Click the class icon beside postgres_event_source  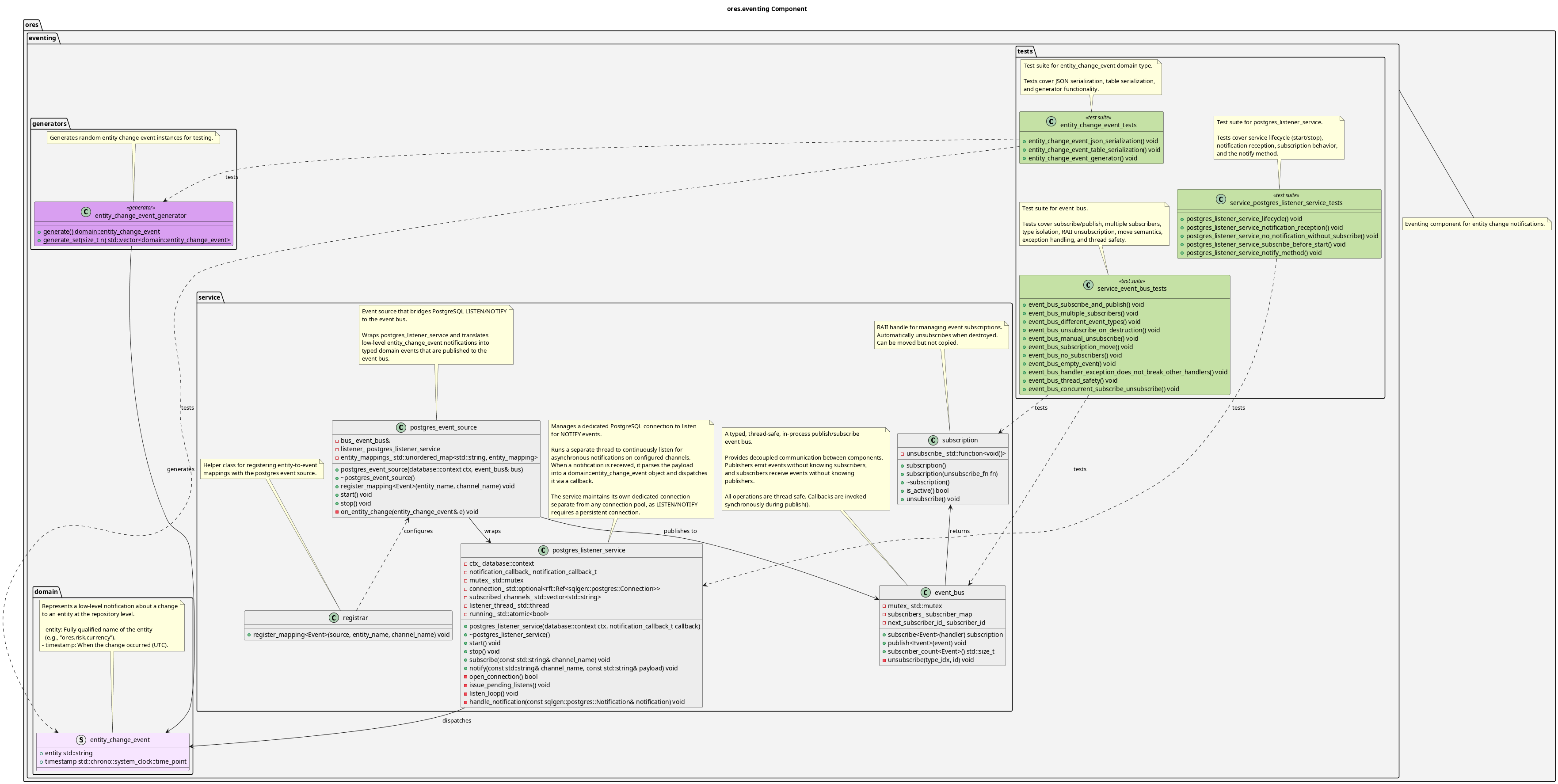click(x=401, y=428)
